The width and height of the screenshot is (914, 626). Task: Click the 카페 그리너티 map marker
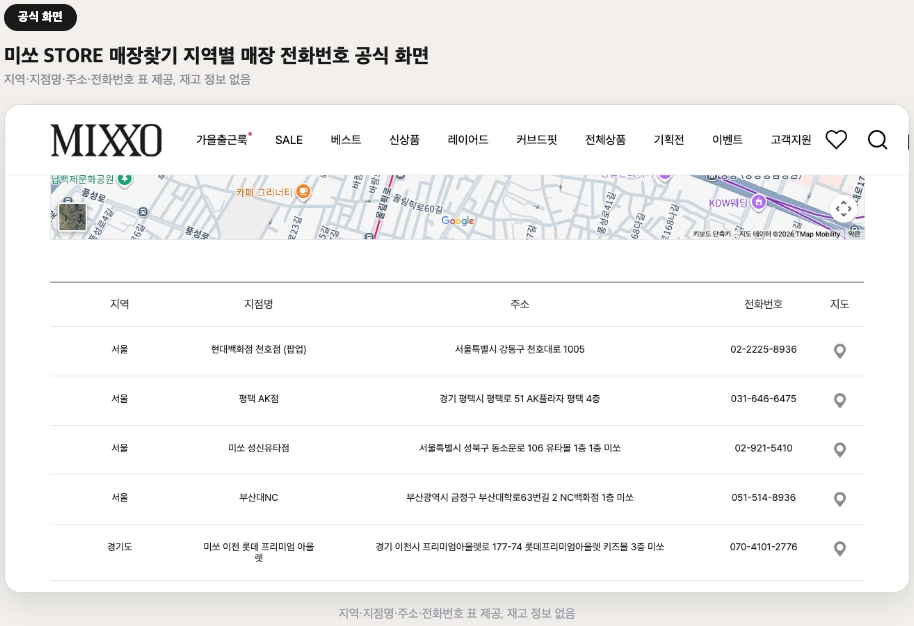303,191
